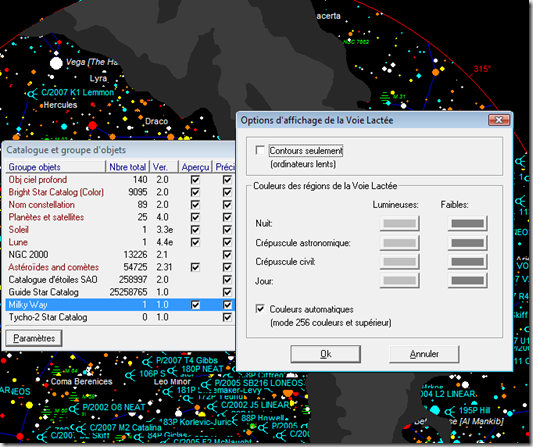Pick the Jour Faibles color swatch
This screenshot has height=447, width=533.
467,281
